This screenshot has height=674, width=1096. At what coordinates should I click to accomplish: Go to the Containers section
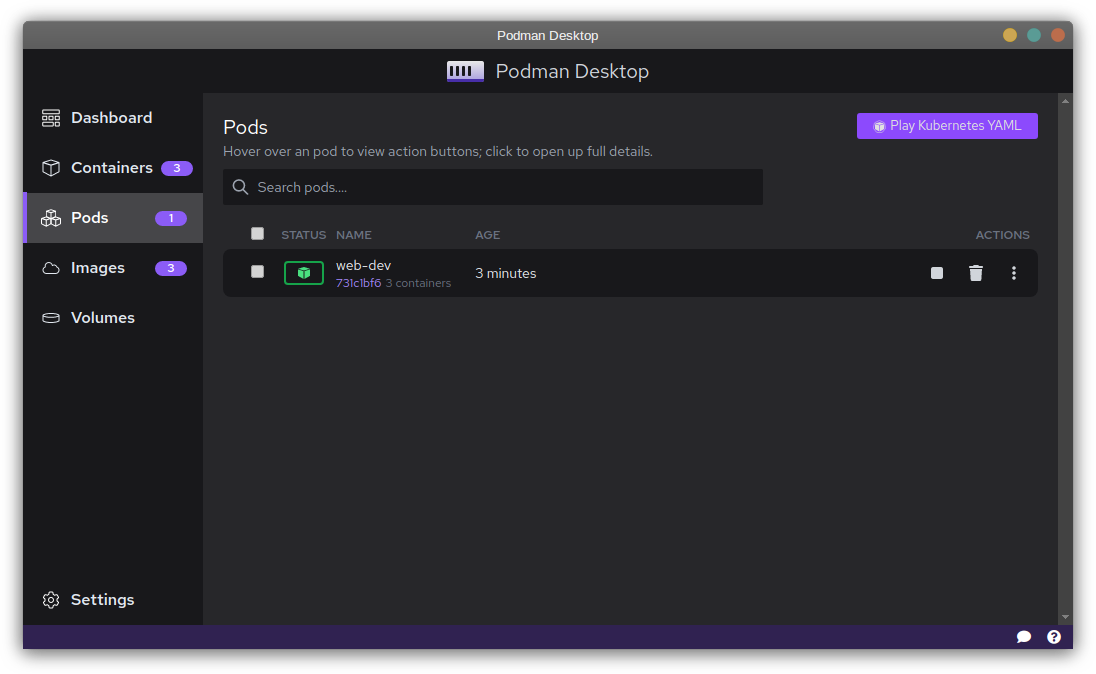(x=111, y=168)
